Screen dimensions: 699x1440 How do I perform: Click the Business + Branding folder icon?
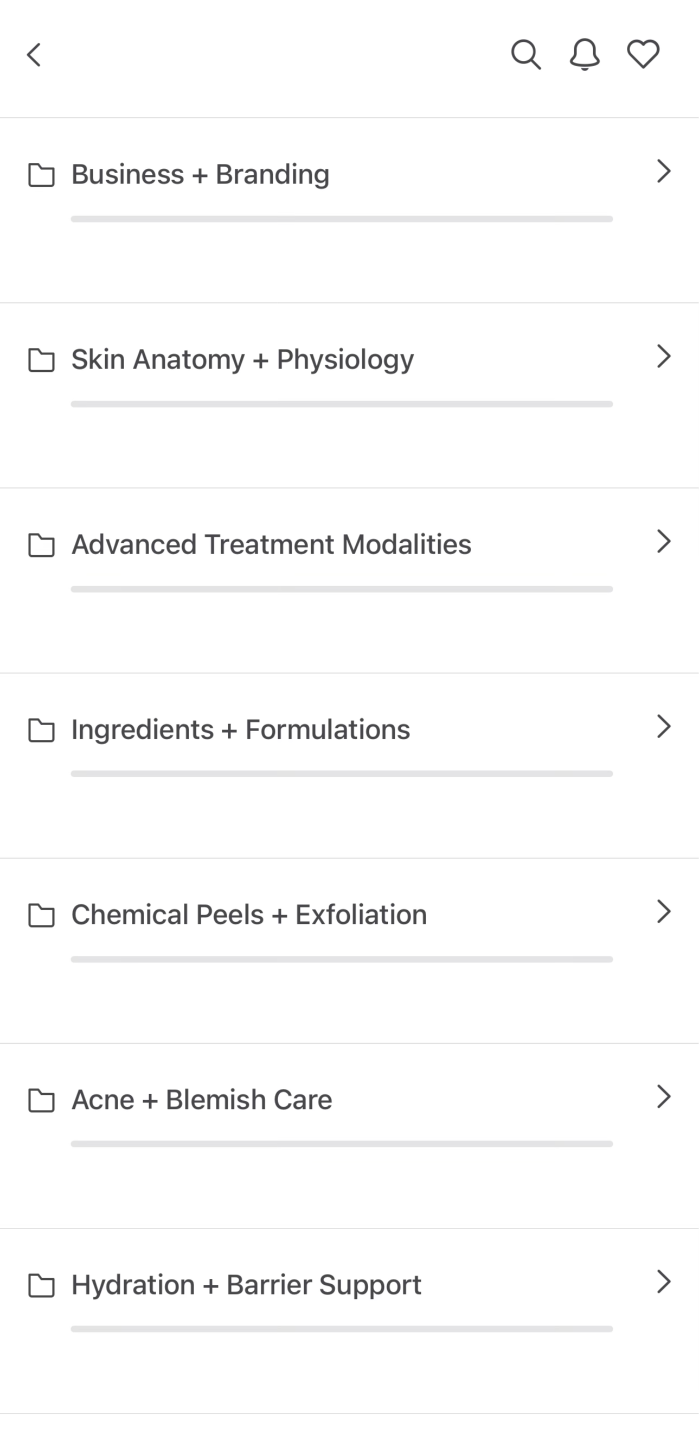(x=41, y=175)
